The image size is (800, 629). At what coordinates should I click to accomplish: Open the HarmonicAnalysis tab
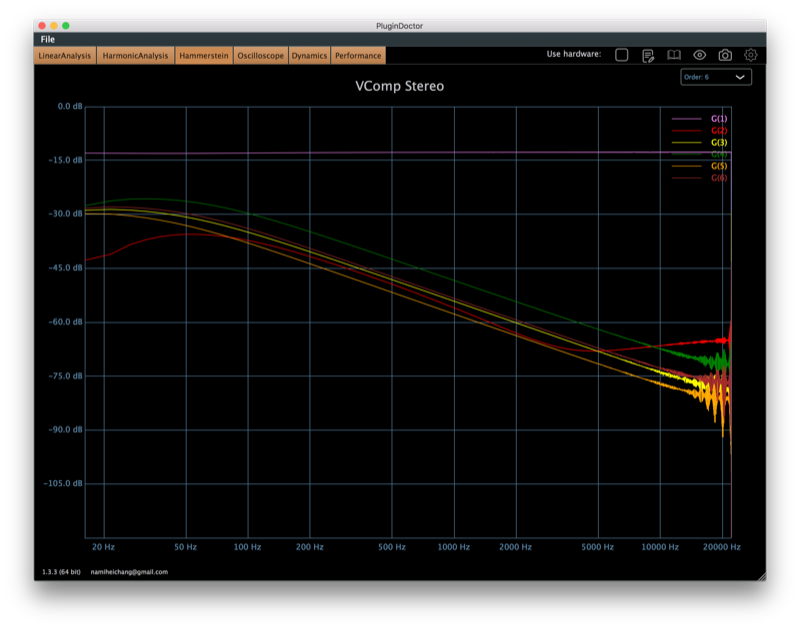point(135,56)
